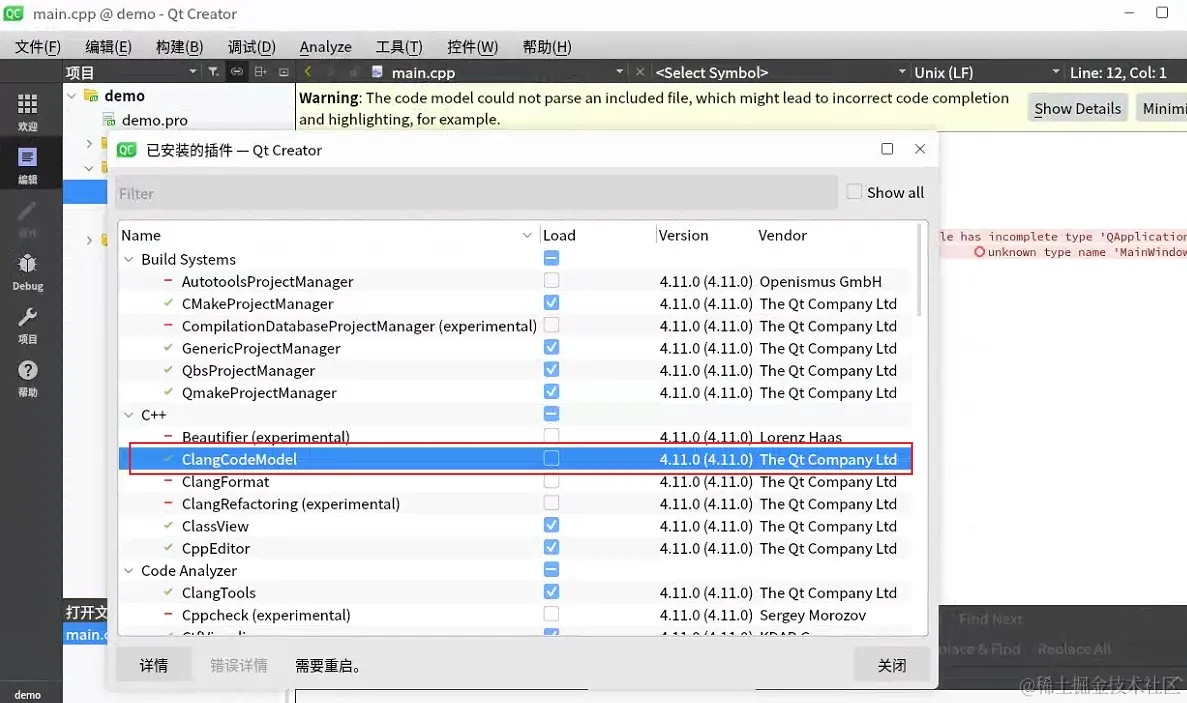This screenshot has width=1187, height=703.
Task: Open the 文件(F) menu
Action: pos(38,47)
